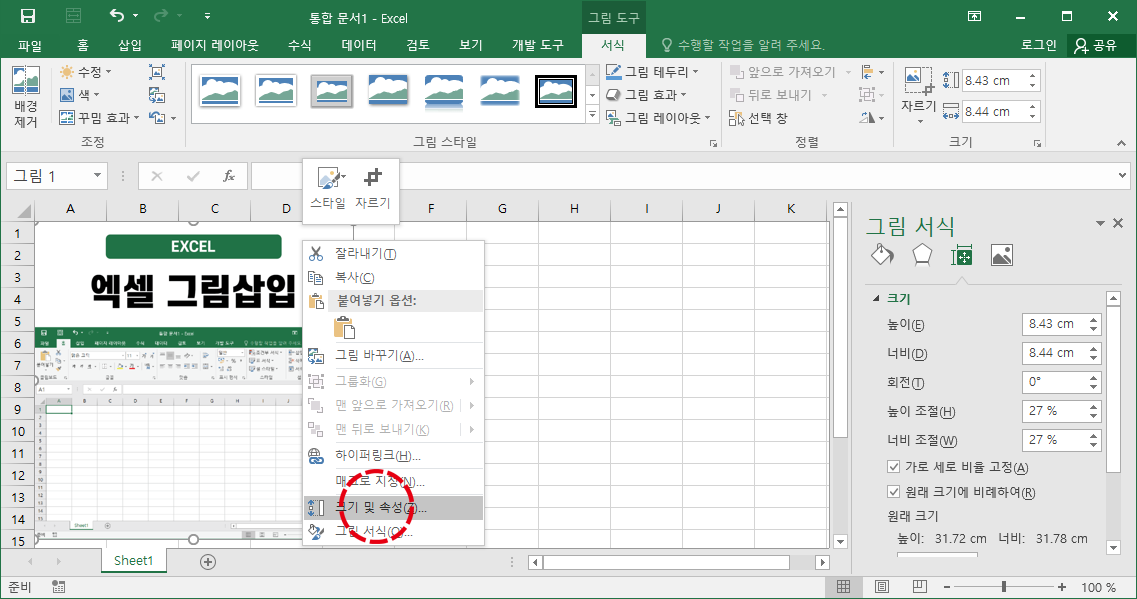
Task: Expand the formula bar
Action: click(1122, 175)
